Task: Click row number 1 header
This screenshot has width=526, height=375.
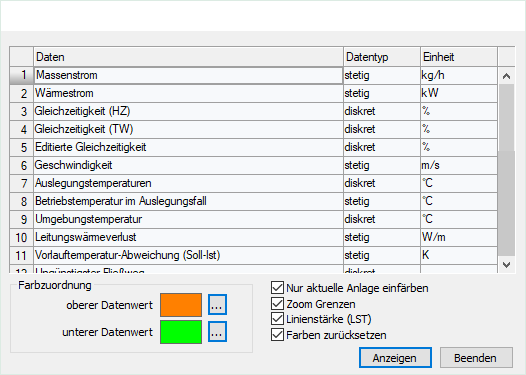Action: click(x=22, y=75)
